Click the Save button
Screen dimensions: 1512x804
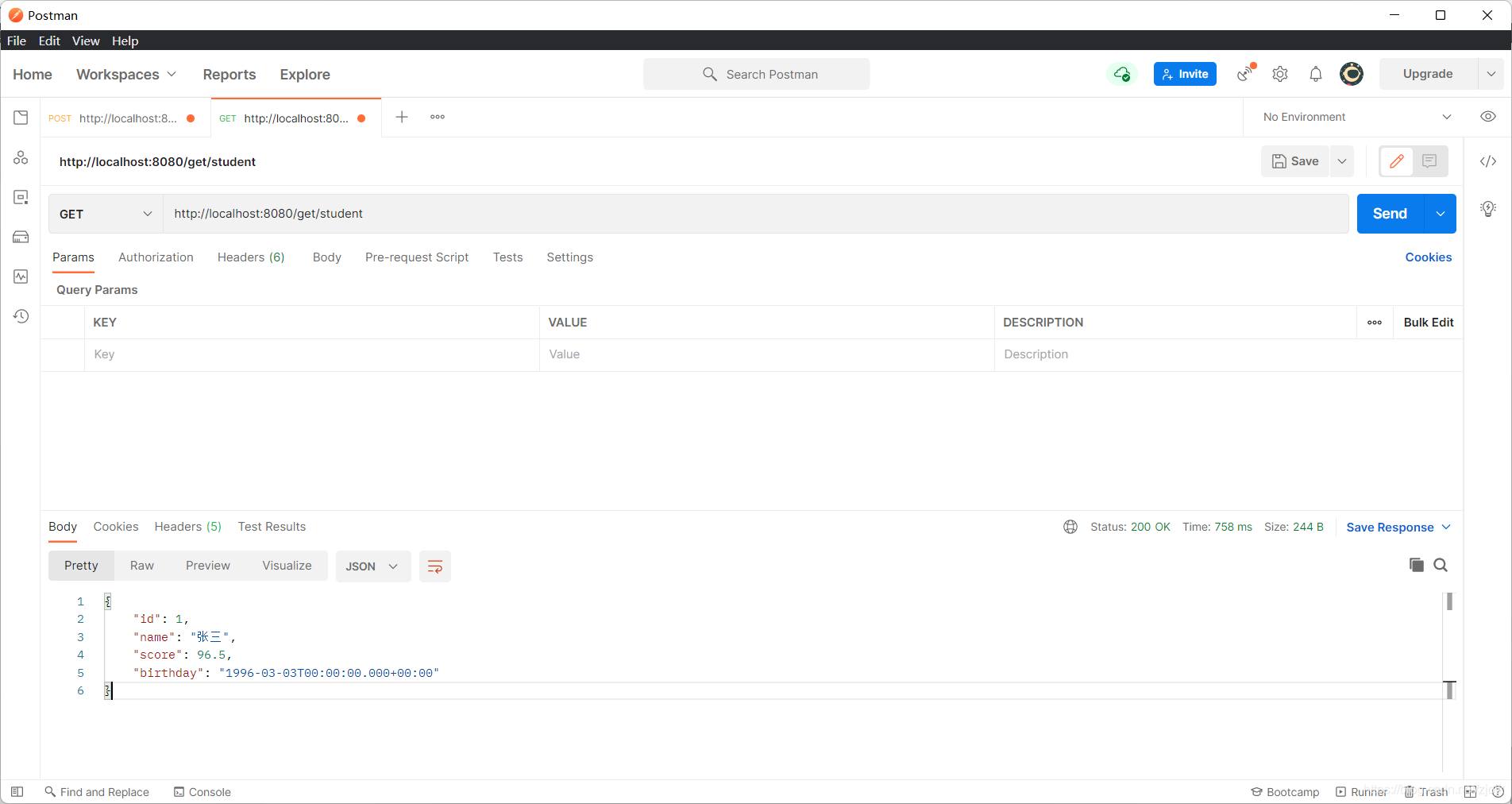coord(1295,161)
